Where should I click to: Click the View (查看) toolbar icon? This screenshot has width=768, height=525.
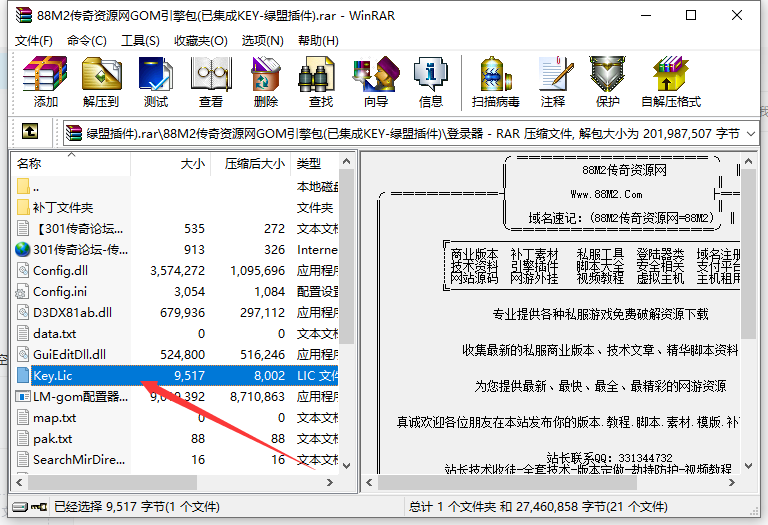pos(211,75)
